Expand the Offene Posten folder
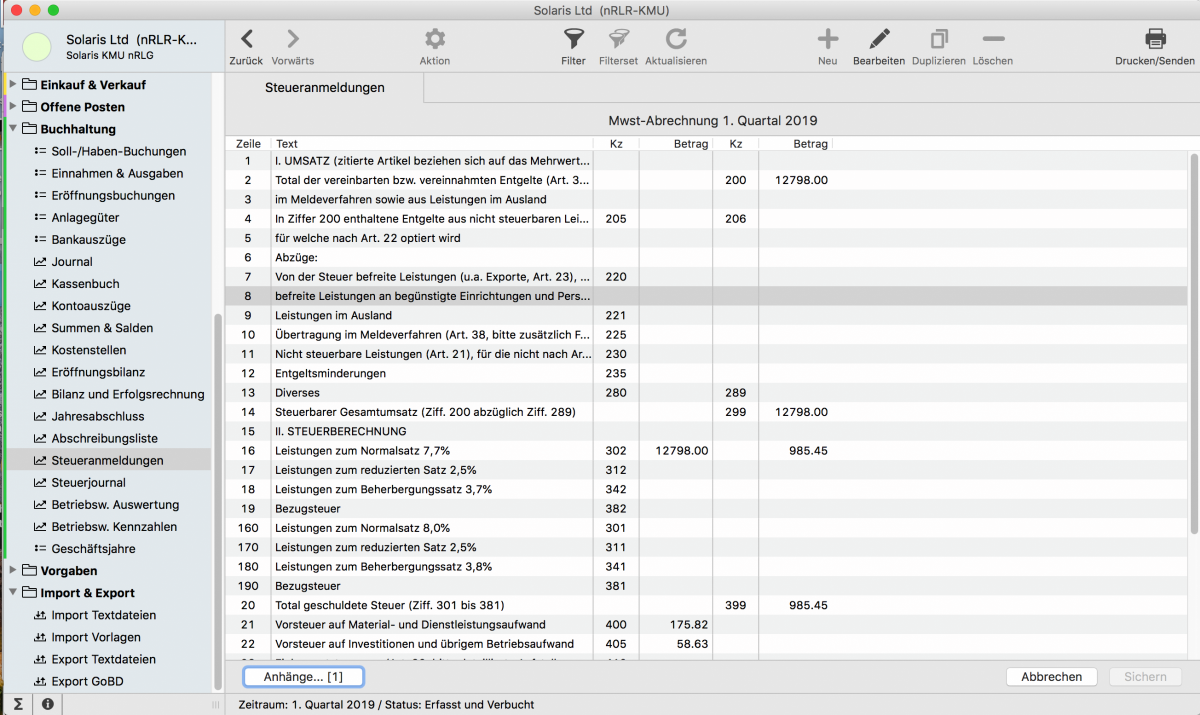The width and height of the screenshot is (1200, 715). point(14,107)
